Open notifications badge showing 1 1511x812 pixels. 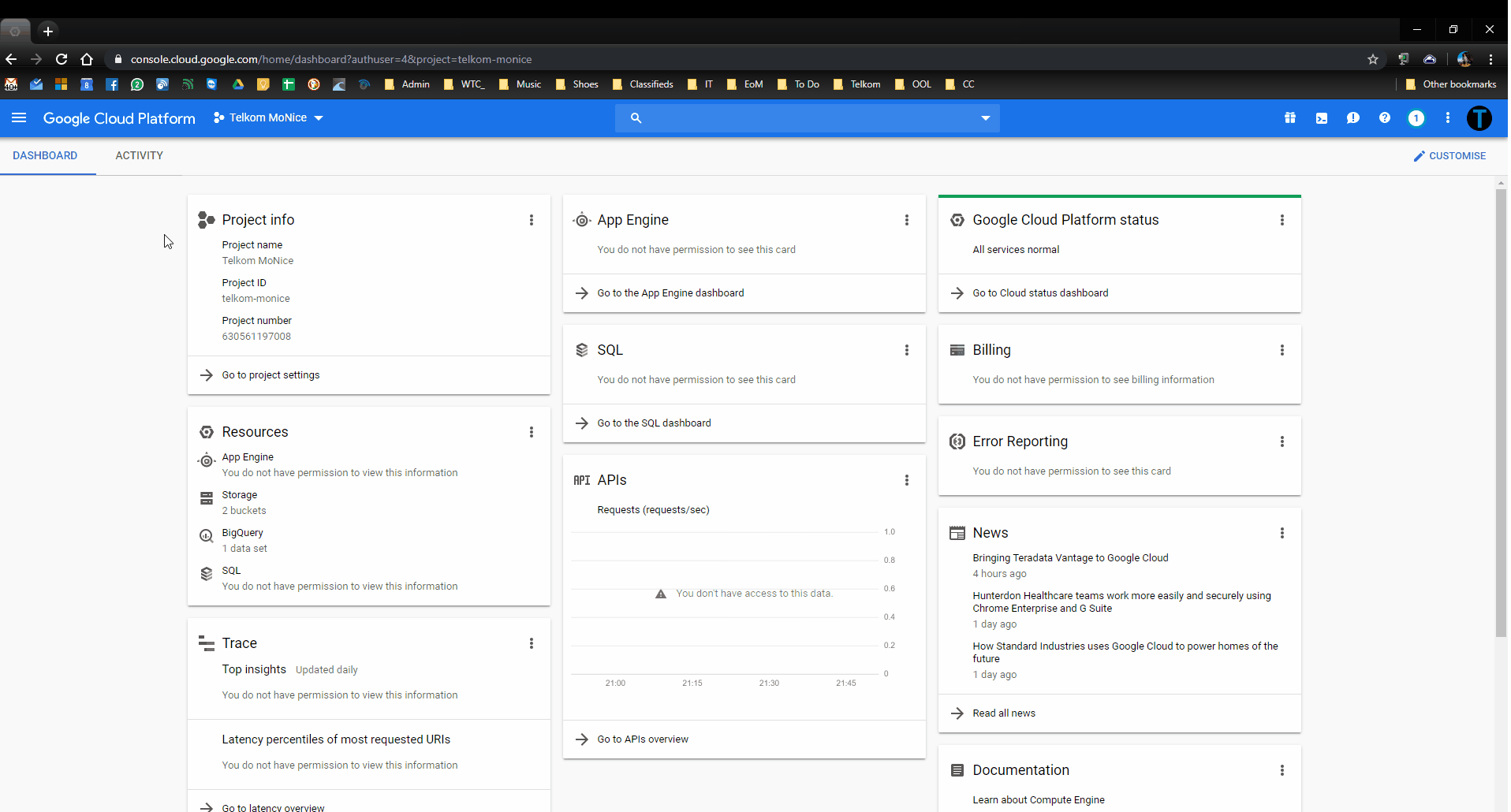(x=1416, y=118)
